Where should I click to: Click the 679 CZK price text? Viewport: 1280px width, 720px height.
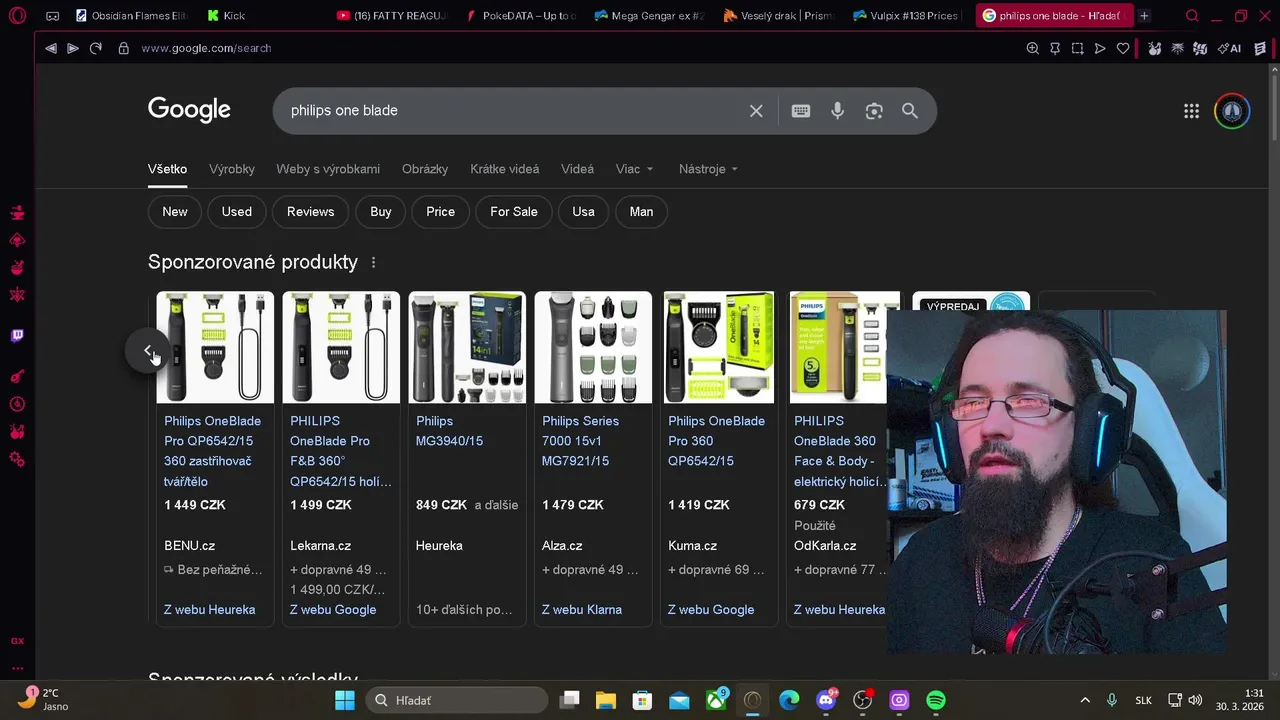coord(819,505)
